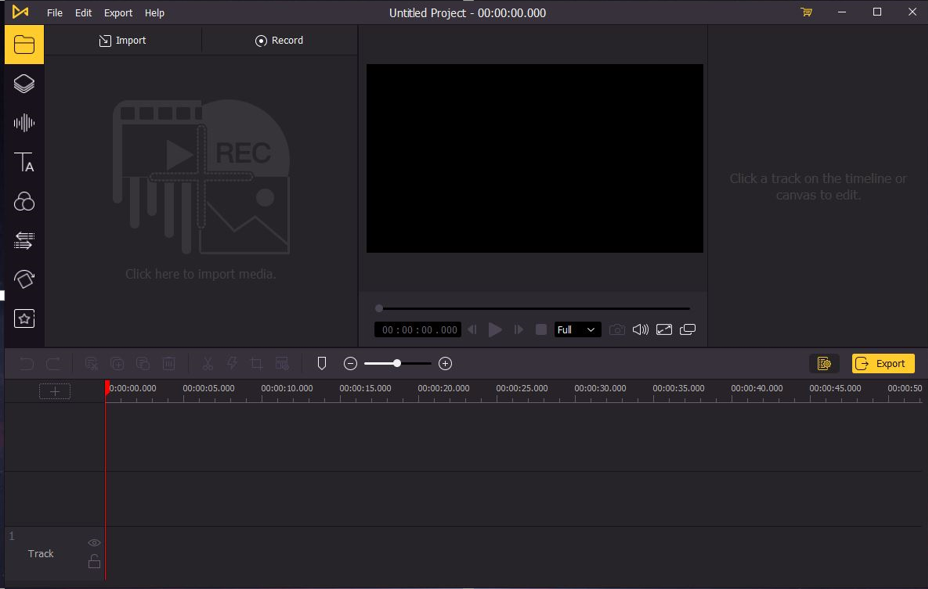Open the Elements layers panel in the sidebar
Screen dimensions: 928x589
[x=24, y=83]
